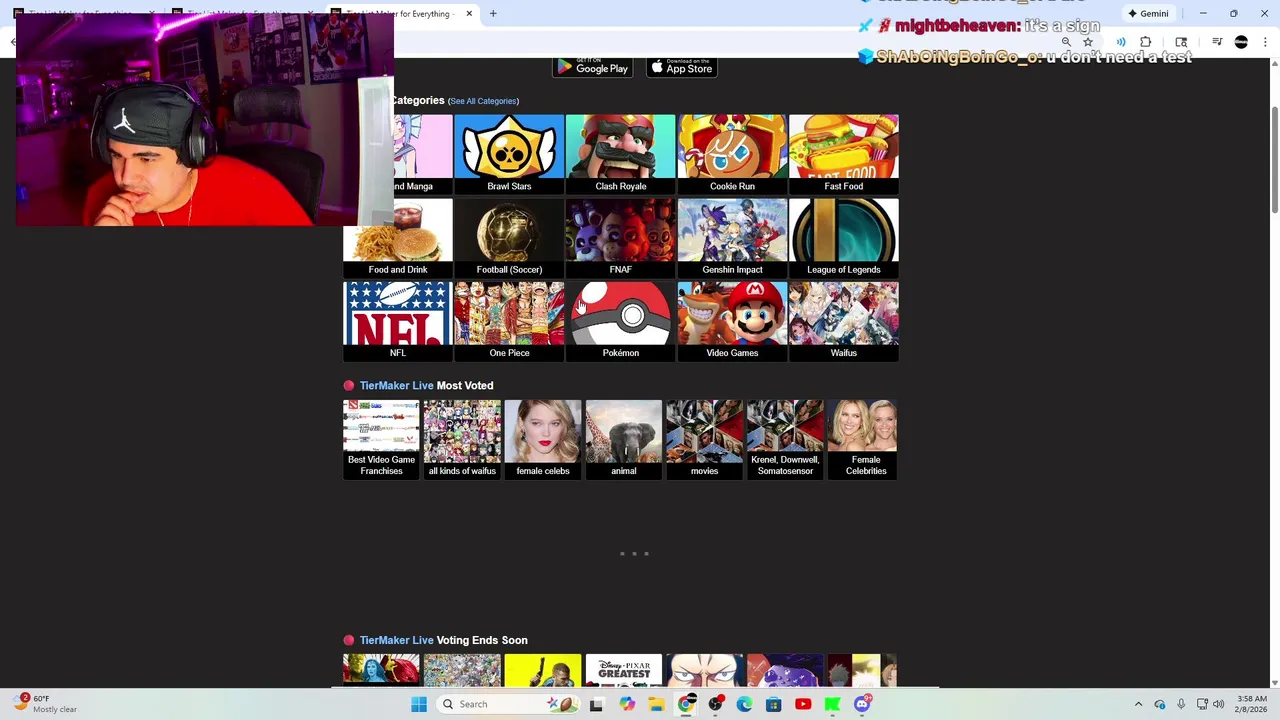Open the League of Legends category
Screen dimensions: 1280x720
843,238
